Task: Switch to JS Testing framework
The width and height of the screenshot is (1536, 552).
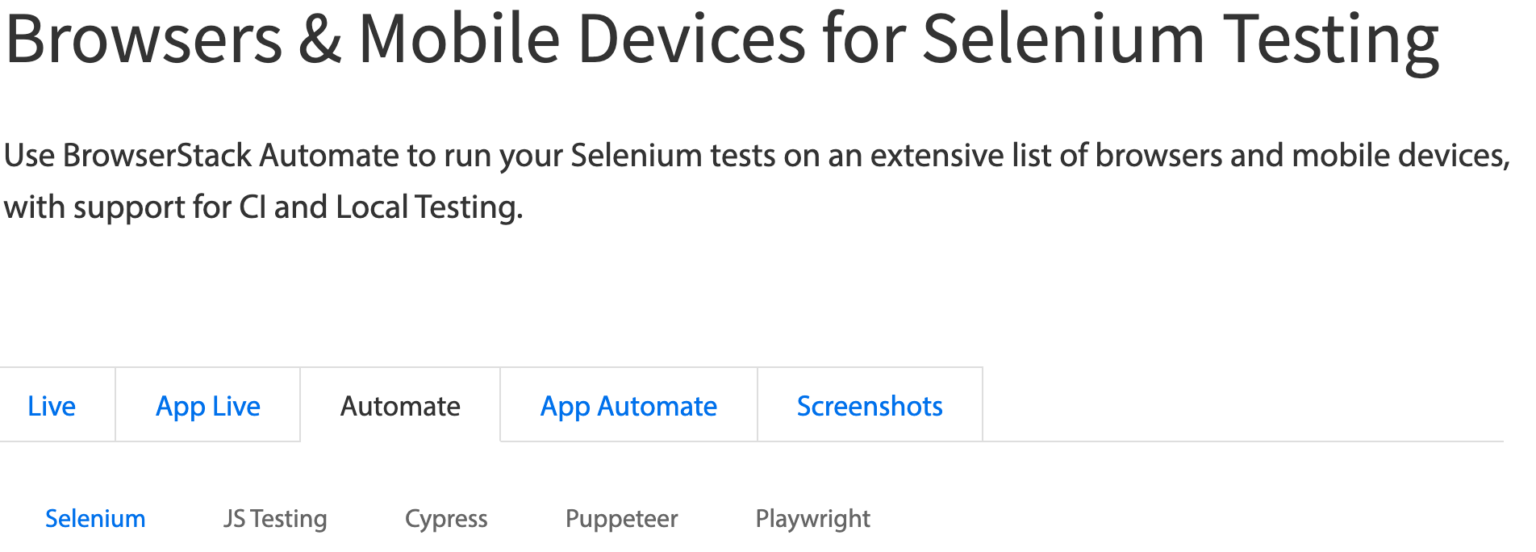Action: (274, 519)
